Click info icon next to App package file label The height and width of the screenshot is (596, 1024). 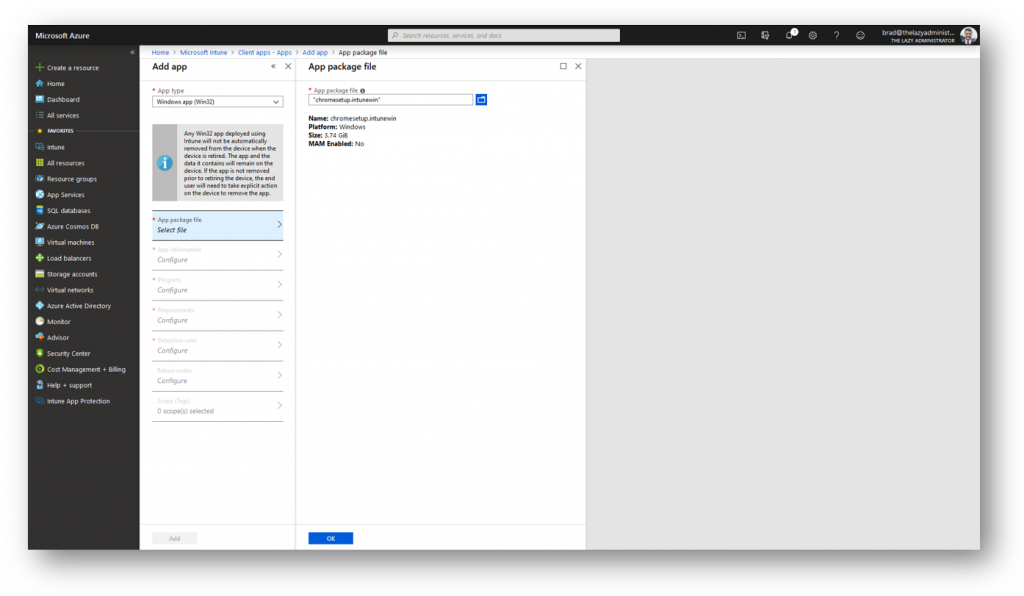click(x=362, y=91)
